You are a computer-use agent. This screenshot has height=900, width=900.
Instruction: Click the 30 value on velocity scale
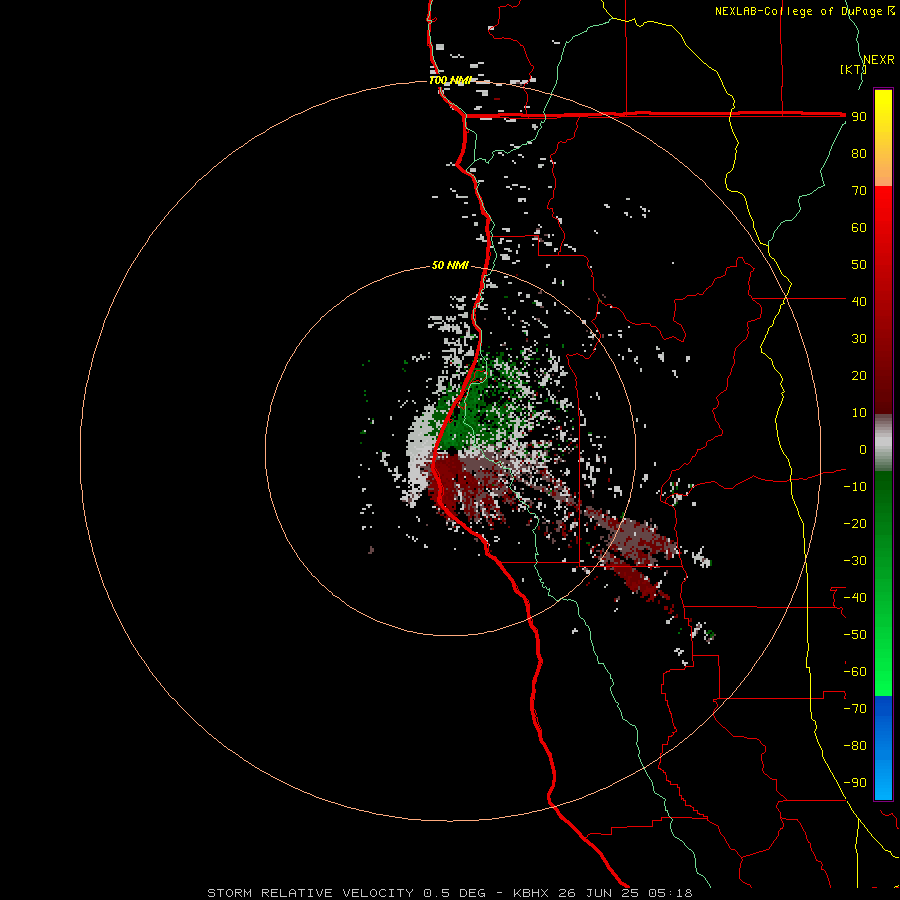pyautogui.click(x=859, y=339)
